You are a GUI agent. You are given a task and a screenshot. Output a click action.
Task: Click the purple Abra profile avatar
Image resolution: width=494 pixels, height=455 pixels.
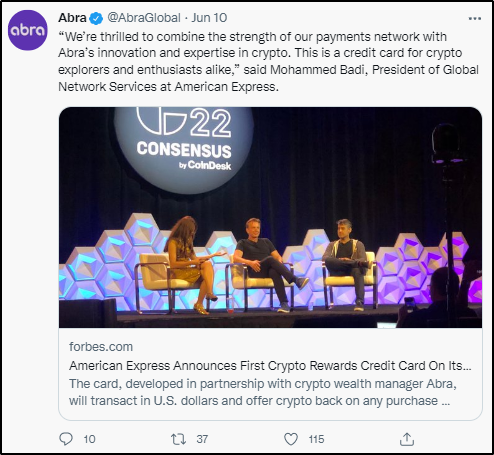point(28,30)
